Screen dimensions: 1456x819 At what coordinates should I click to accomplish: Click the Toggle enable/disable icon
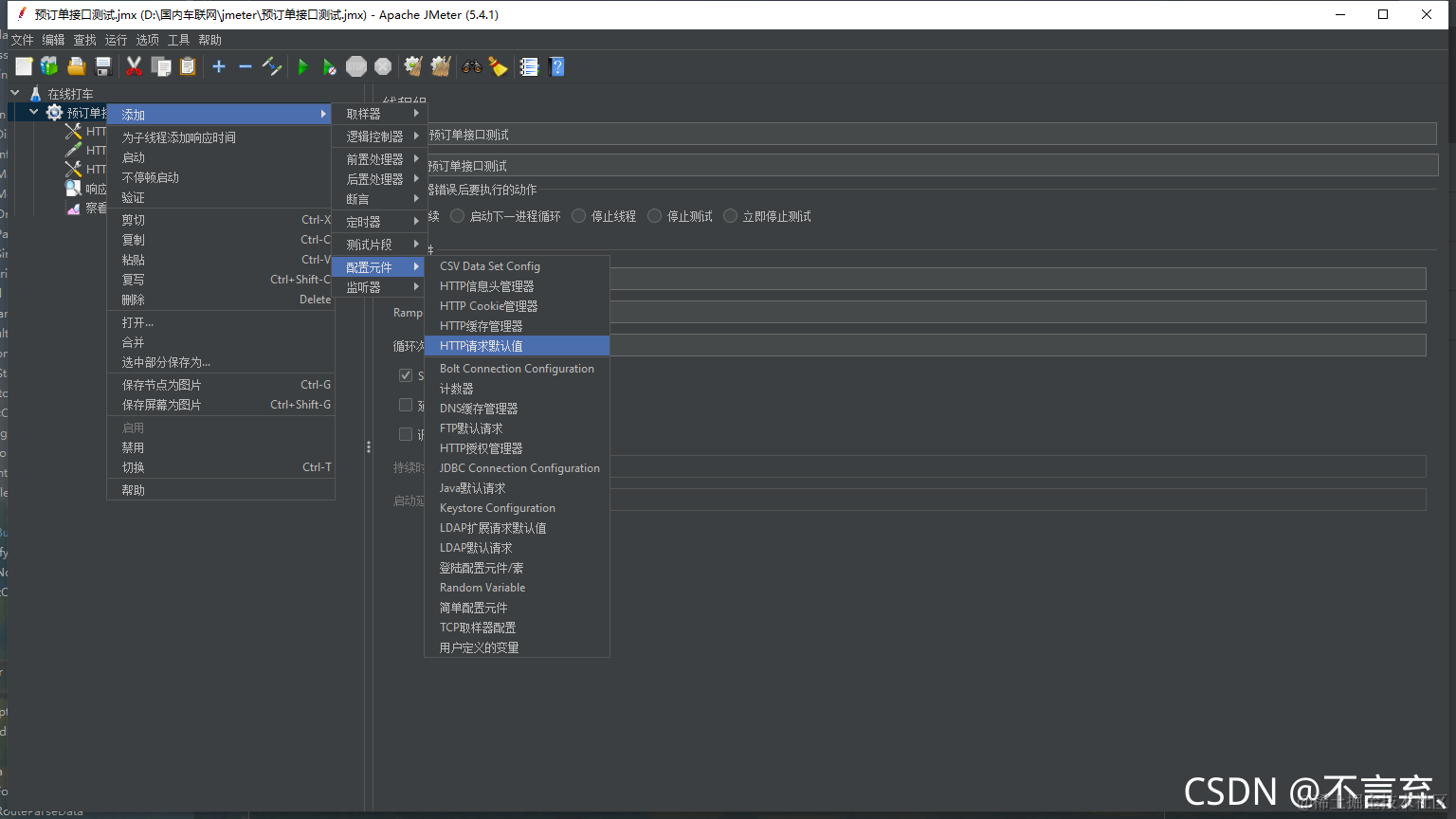point(272,66)
